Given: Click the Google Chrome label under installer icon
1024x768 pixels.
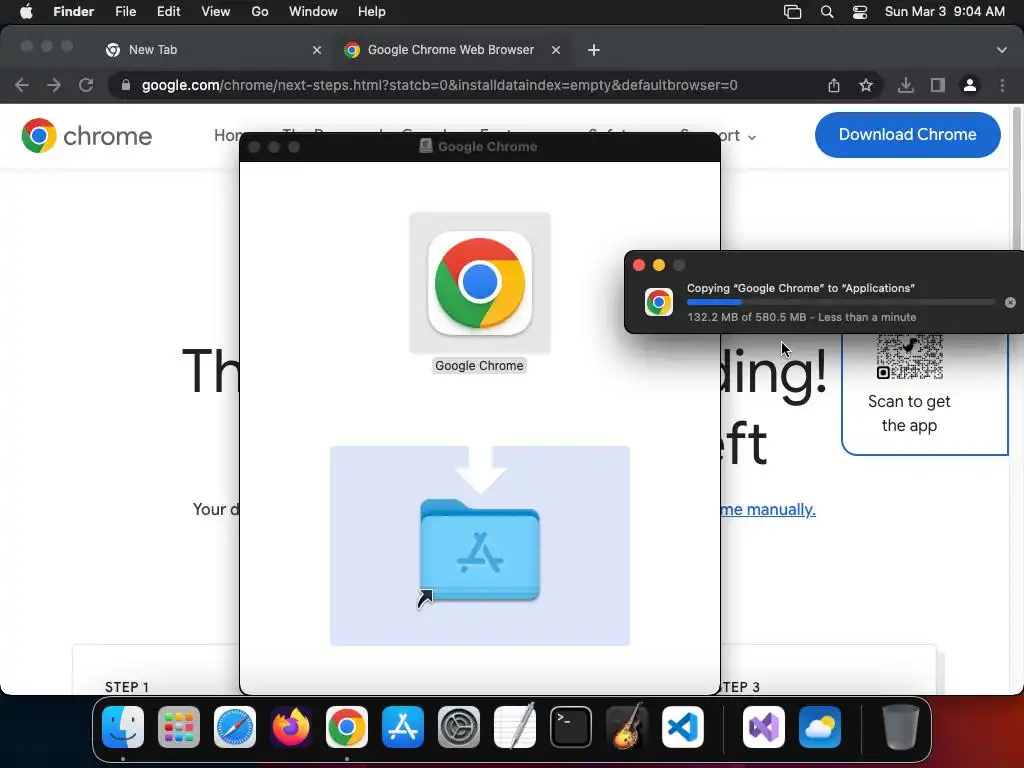Looking at the screenshot, I should coord(479,366).
